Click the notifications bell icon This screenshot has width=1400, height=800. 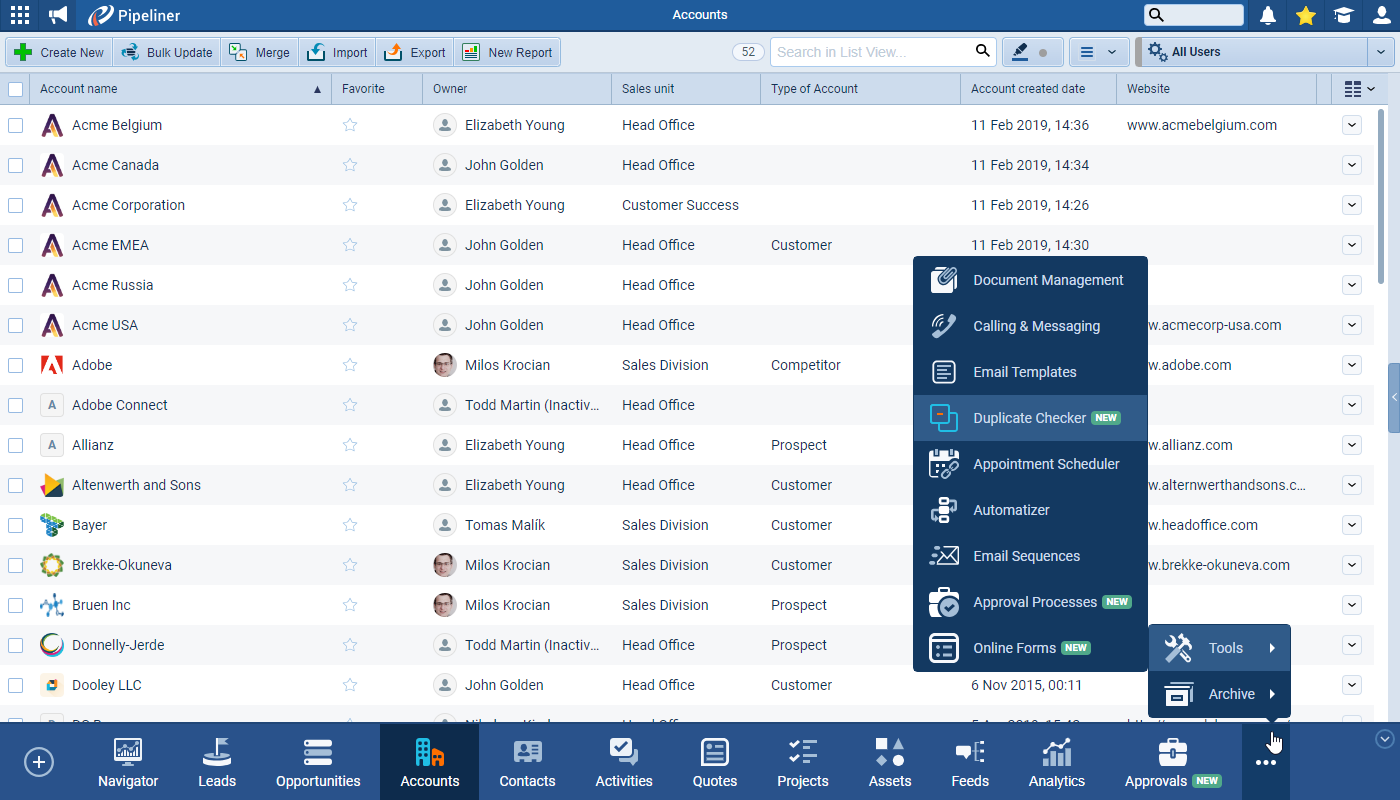pos(1268,15)
